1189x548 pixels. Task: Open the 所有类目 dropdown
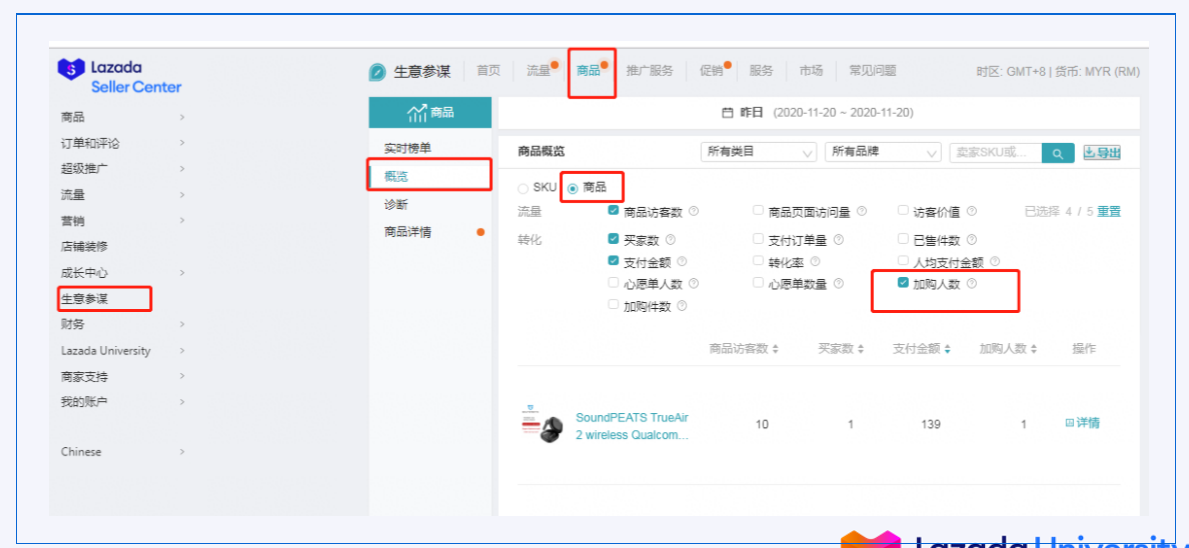[x=758, y=152]
